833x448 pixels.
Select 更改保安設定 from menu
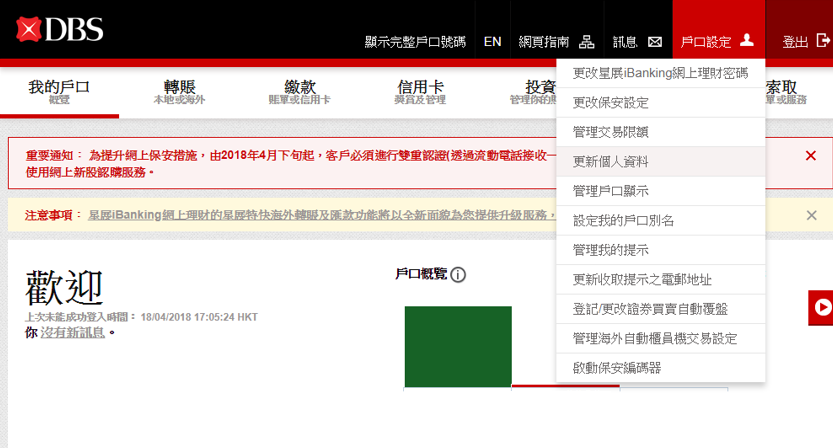tap(610, 102)
